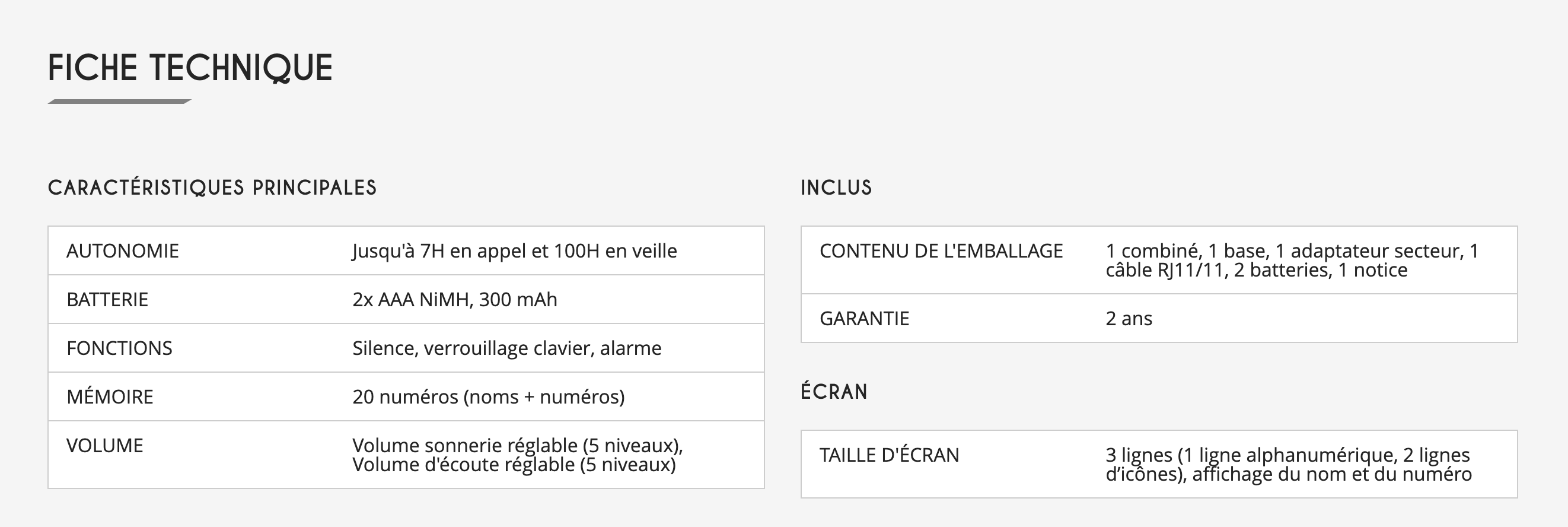Click the ÉCRAN section title
The width and height of the screenshot is (1568, 527).
834,391
